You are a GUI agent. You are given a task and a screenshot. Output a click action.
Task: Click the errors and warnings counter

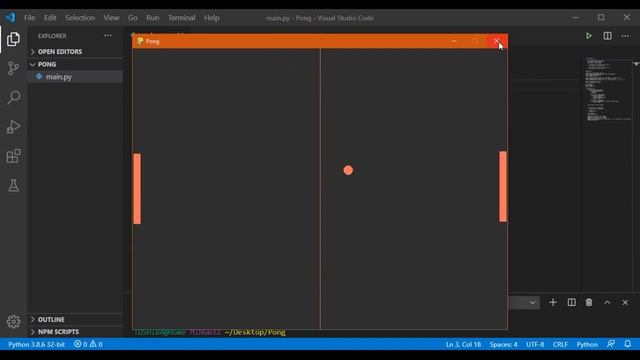pos(88,344)
